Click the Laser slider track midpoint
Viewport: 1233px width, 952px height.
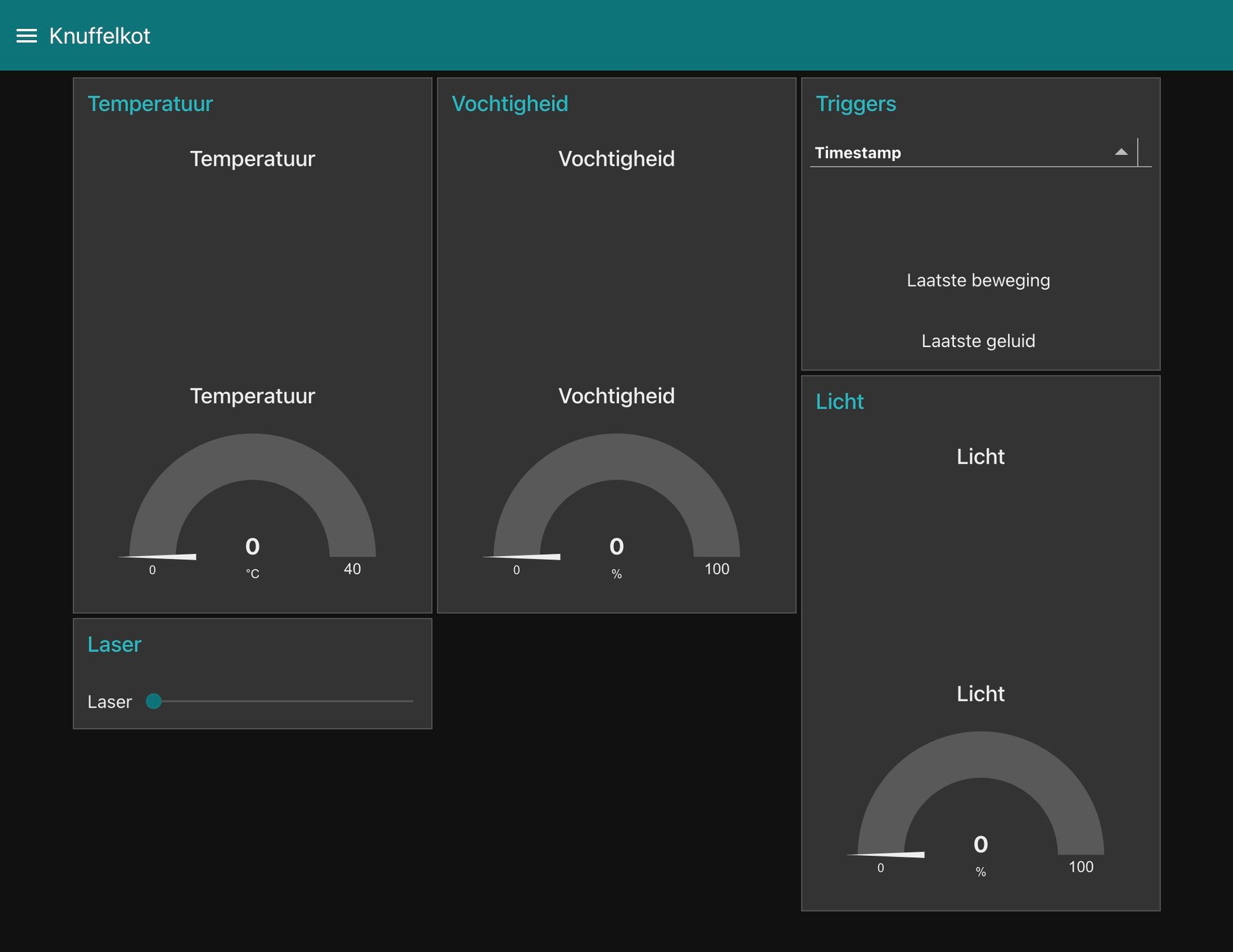(284, 701)
